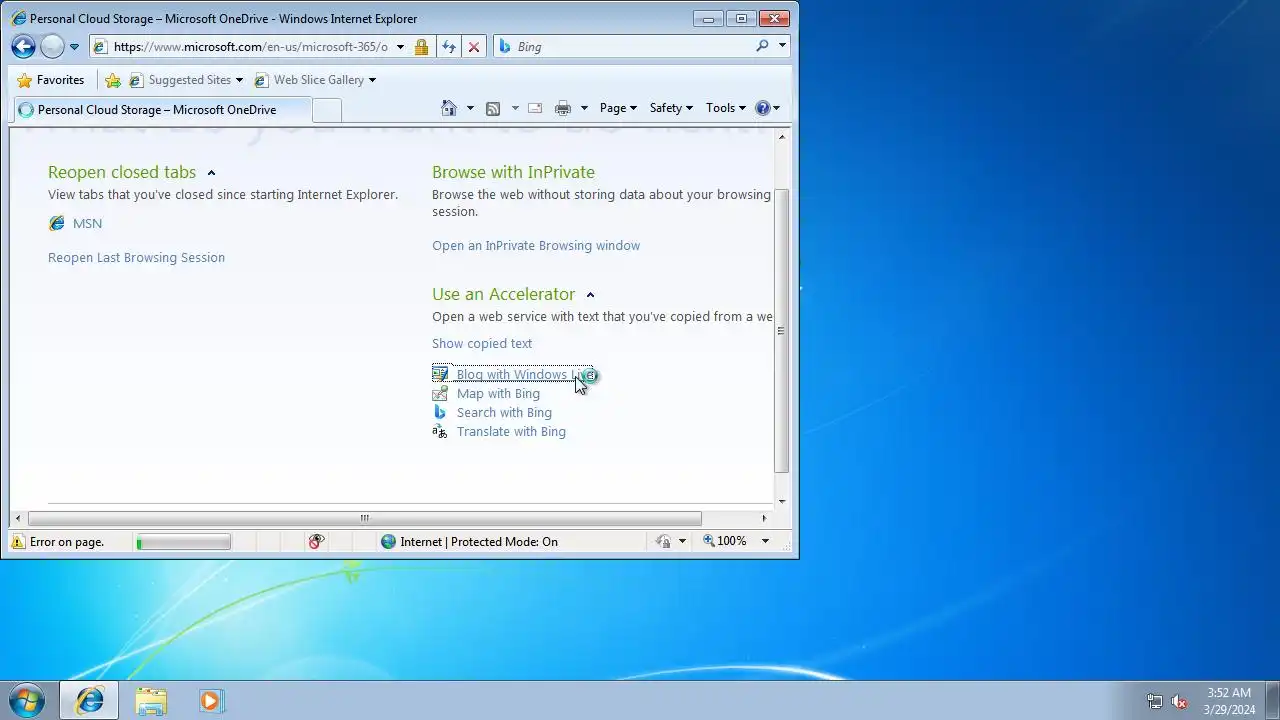
Task: Click the Map with Bing icon
Action: (440, 394)
